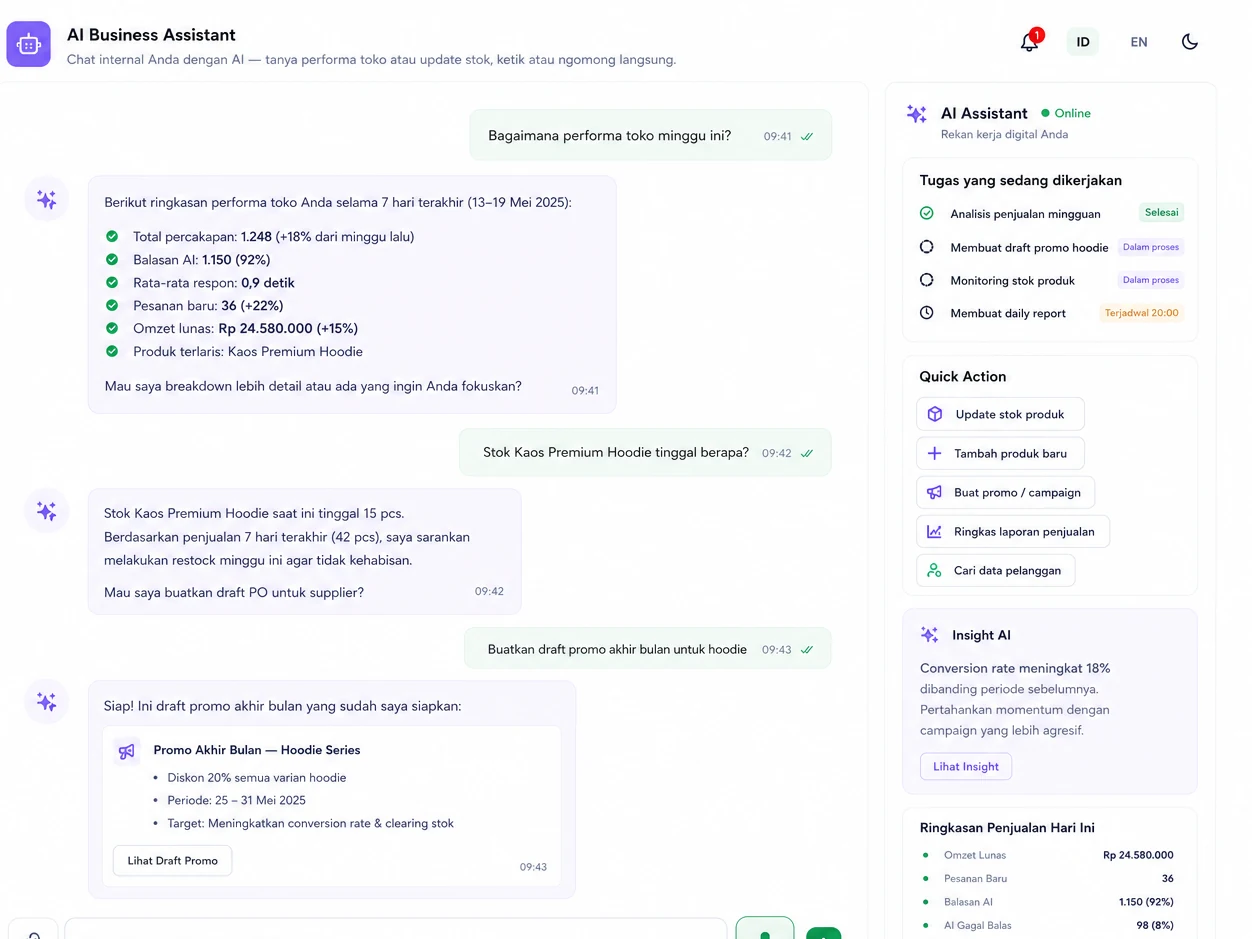Click the 'Buatkan draft promo akhir bulan untuk hoodie' message
This screenshot has width=1252, height=939.
(x=648, y=648)
